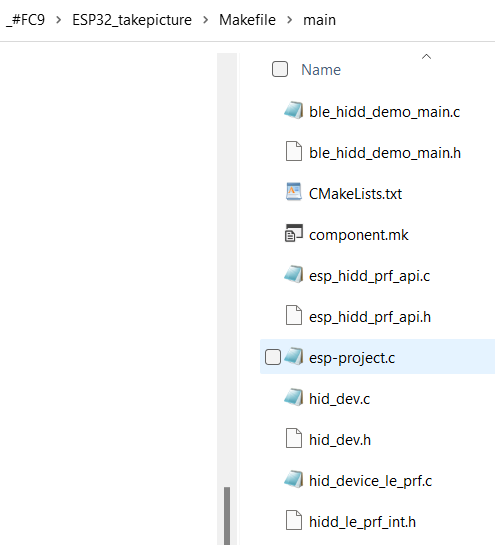Select the file name hidd_le_prf_int.h

point(362,522)
